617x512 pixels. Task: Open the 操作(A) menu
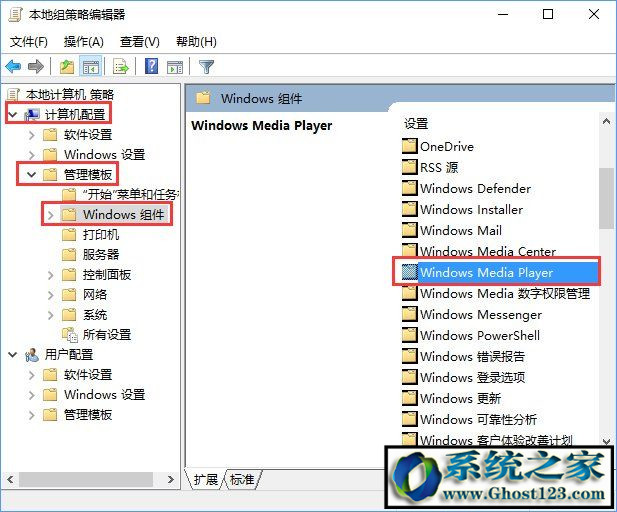[83, 42]
